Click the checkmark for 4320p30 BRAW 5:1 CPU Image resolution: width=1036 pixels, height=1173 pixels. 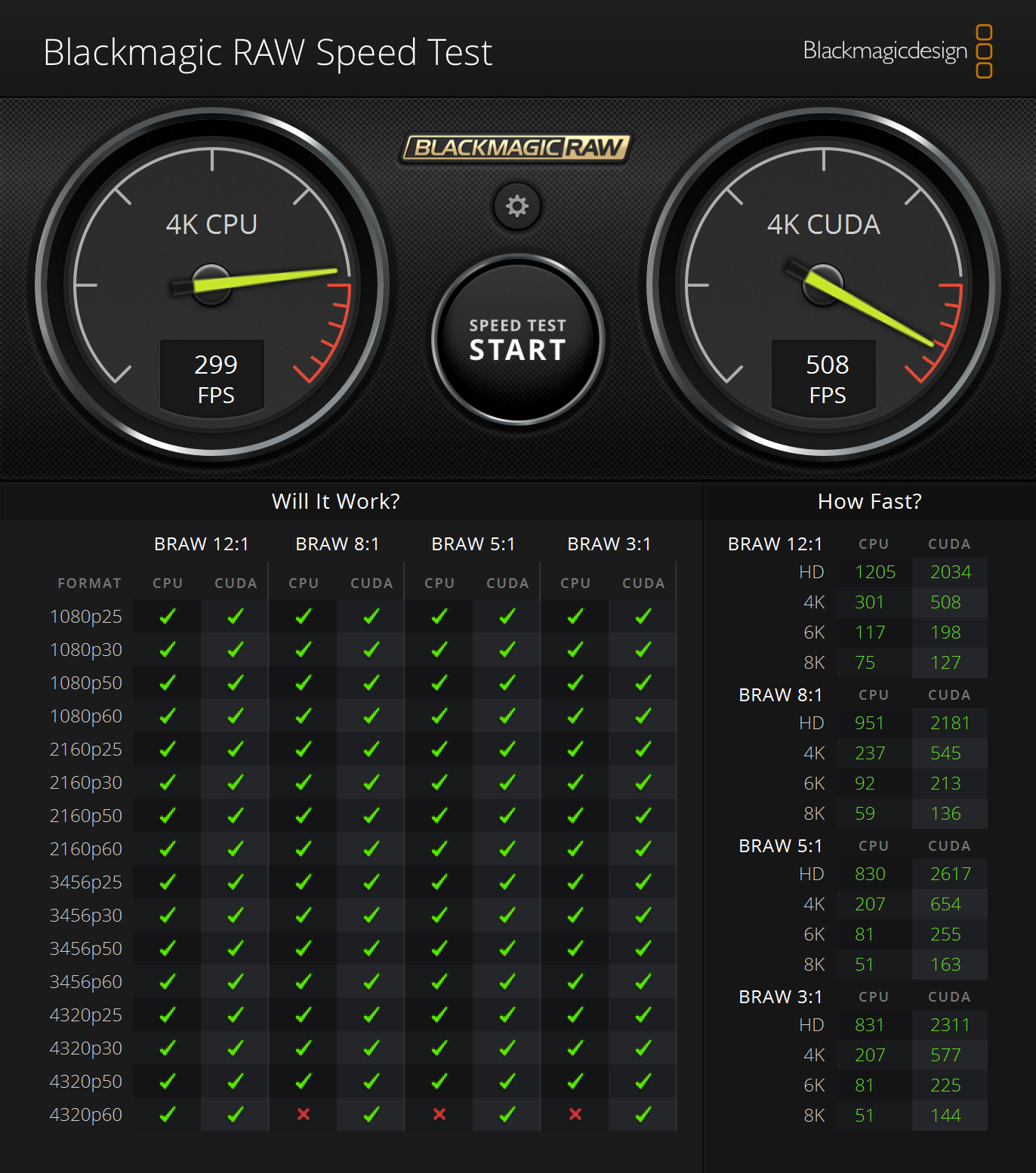pos(439,1048)
